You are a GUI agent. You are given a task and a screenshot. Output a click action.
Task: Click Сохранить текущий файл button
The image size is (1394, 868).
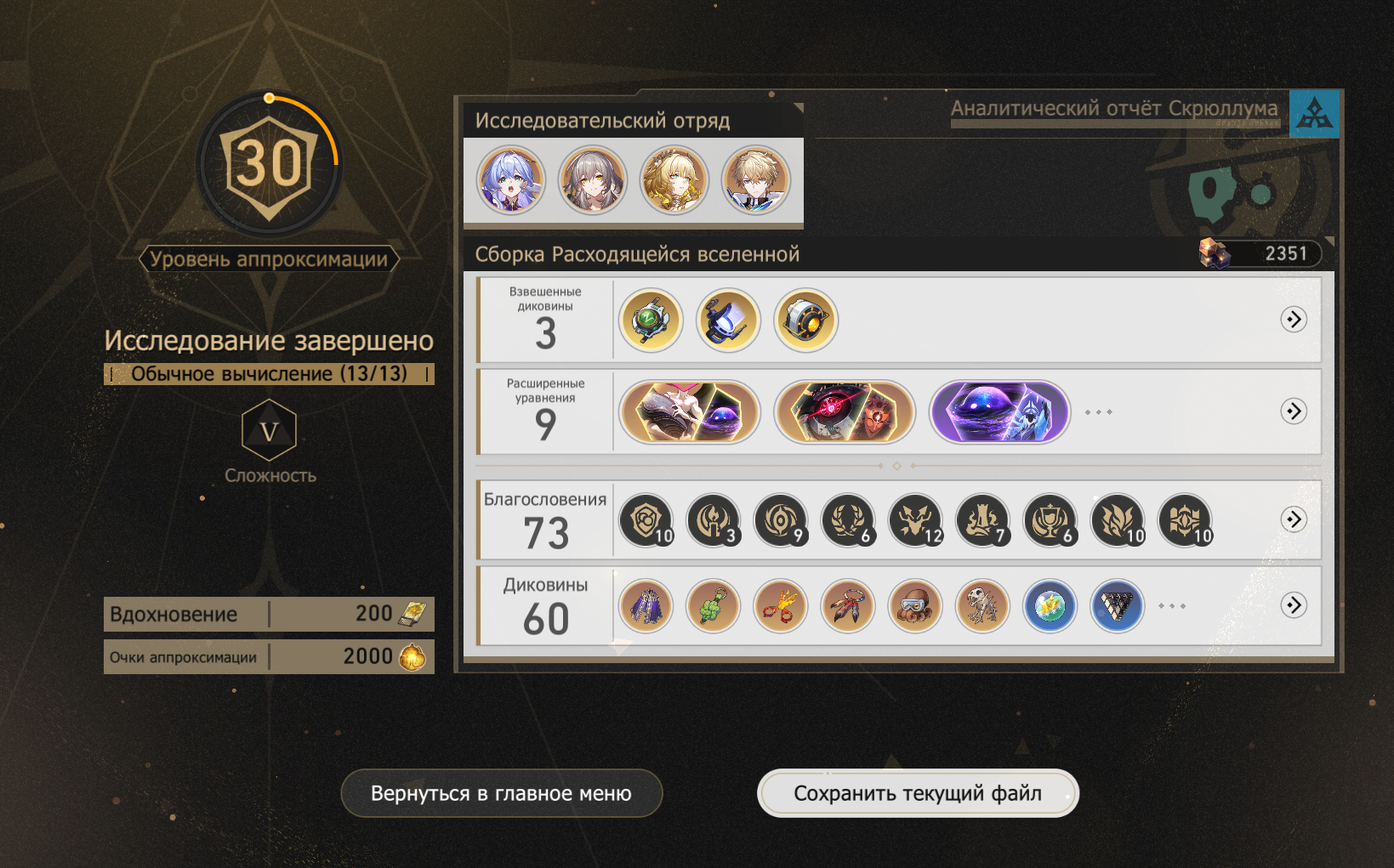918,793
